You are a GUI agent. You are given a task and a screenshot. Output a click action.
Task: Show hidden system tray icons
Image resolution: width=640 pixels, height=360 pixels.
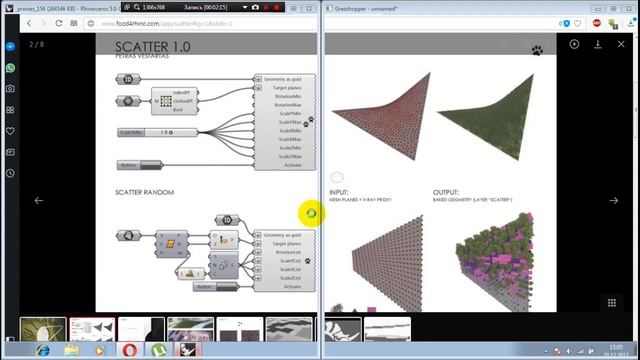coord(546,351)
